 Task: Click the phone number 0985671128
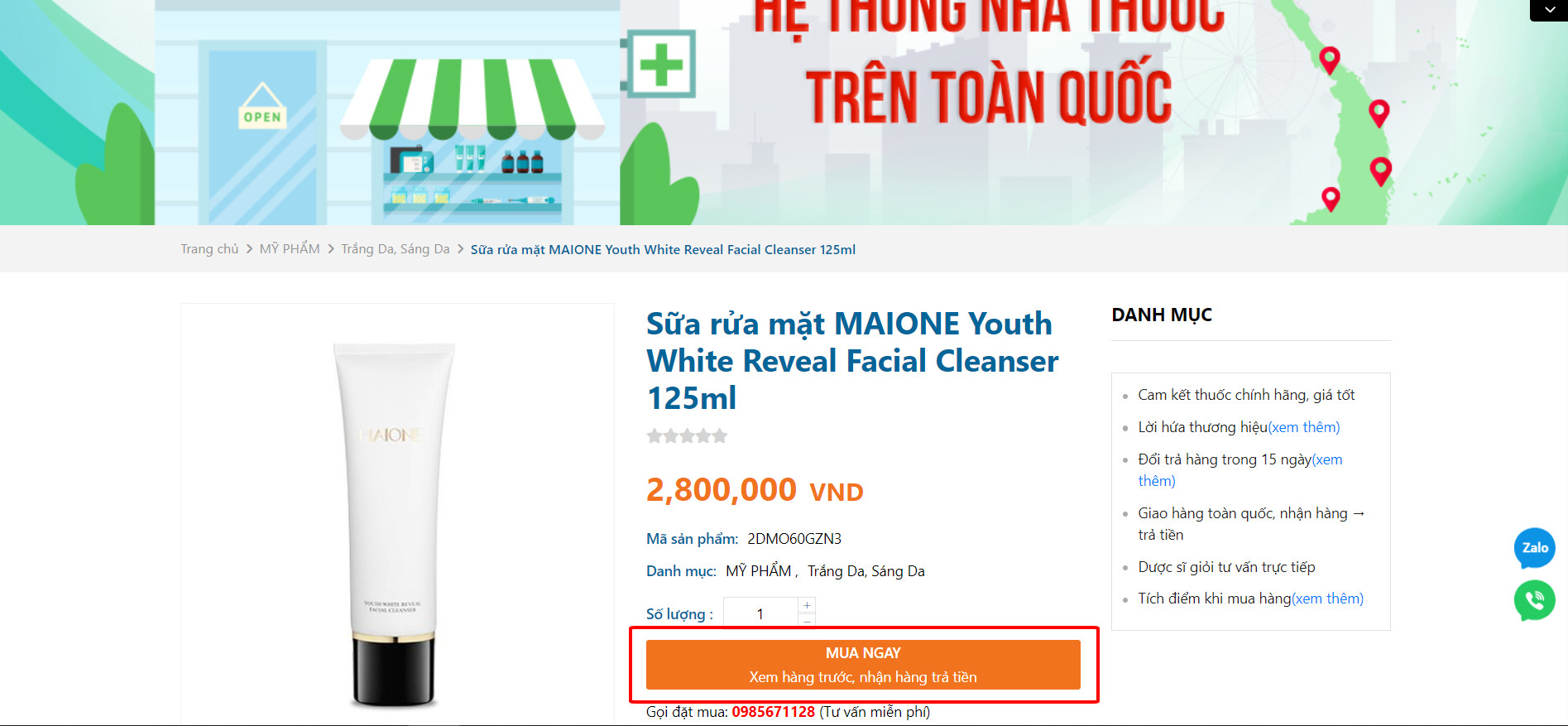coord(773,712)
